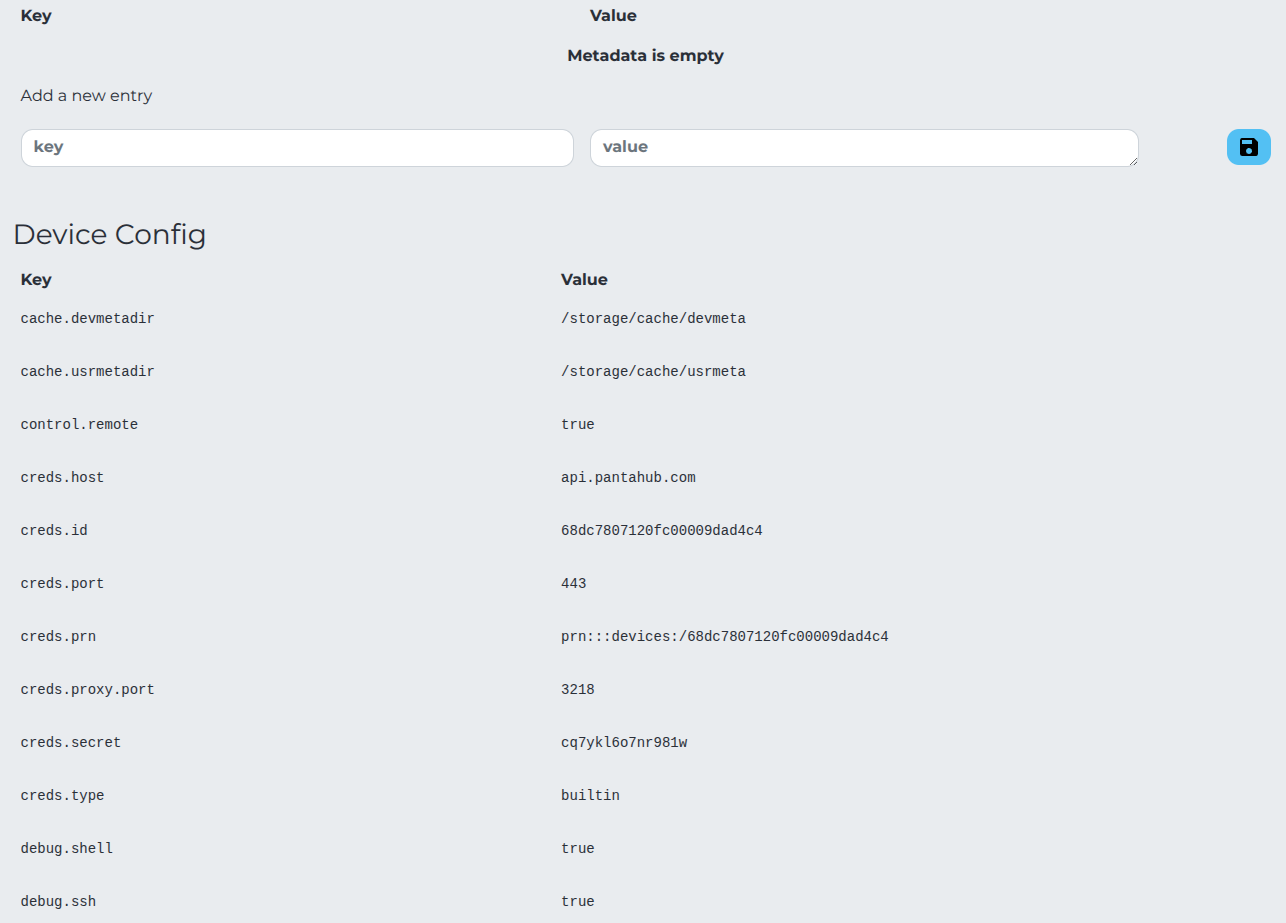Click the creds.id value text
1286x923 pixels.
pyautogui.click(x=662, y=530)
